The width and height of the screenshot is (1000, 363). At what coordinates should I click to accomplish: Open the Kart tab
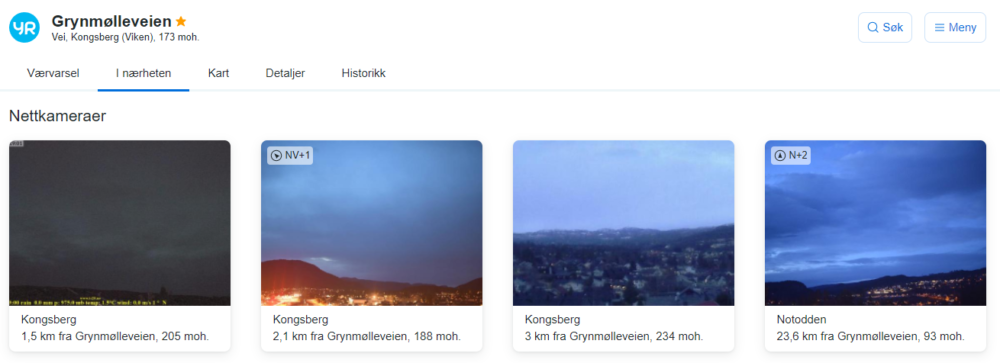pos(218,73)
